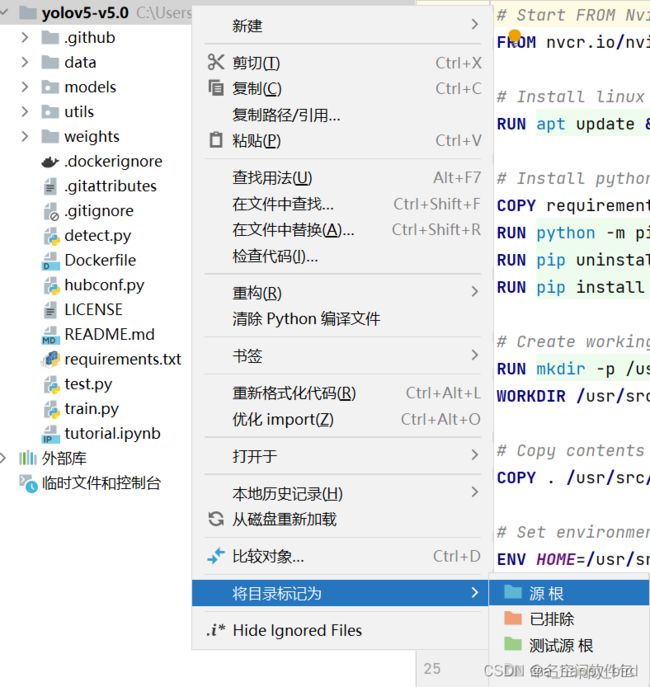Click the compare objects arrows icon

click(216, 556)
